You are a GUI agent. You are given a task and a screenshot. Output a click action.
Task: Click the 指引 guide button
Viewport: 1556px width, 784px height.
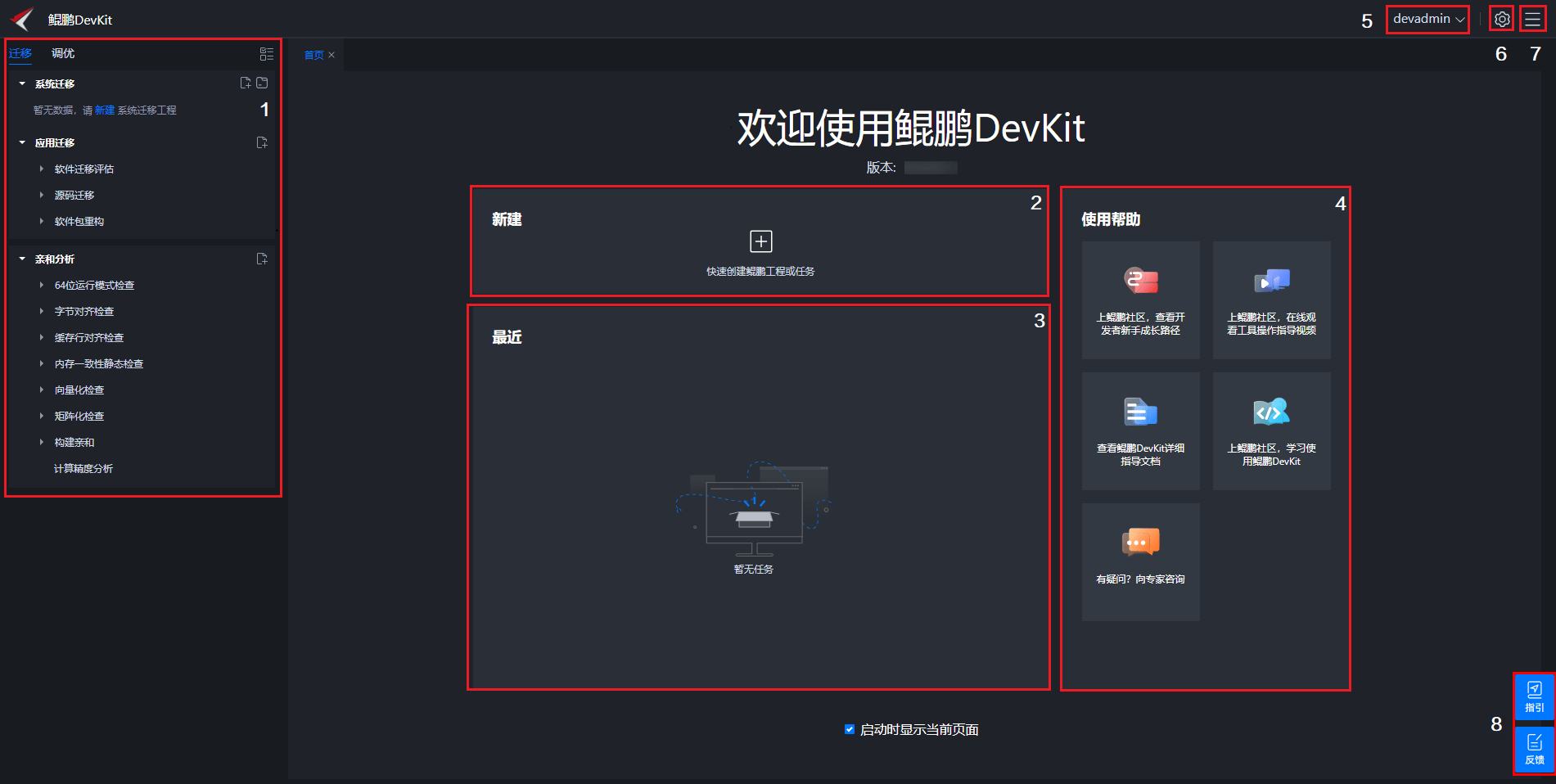coord(1535,697)
